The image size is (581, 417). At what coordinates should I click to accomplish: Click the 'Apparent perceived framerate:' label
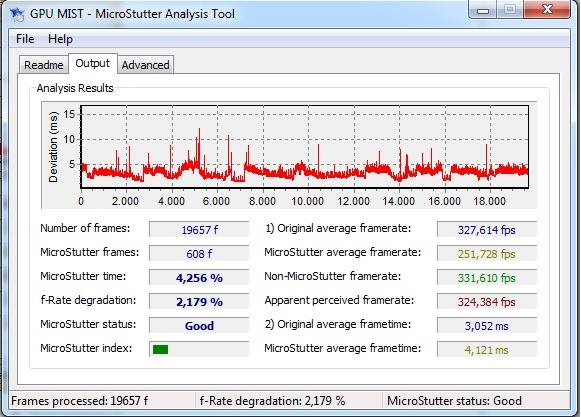[339, 300]
